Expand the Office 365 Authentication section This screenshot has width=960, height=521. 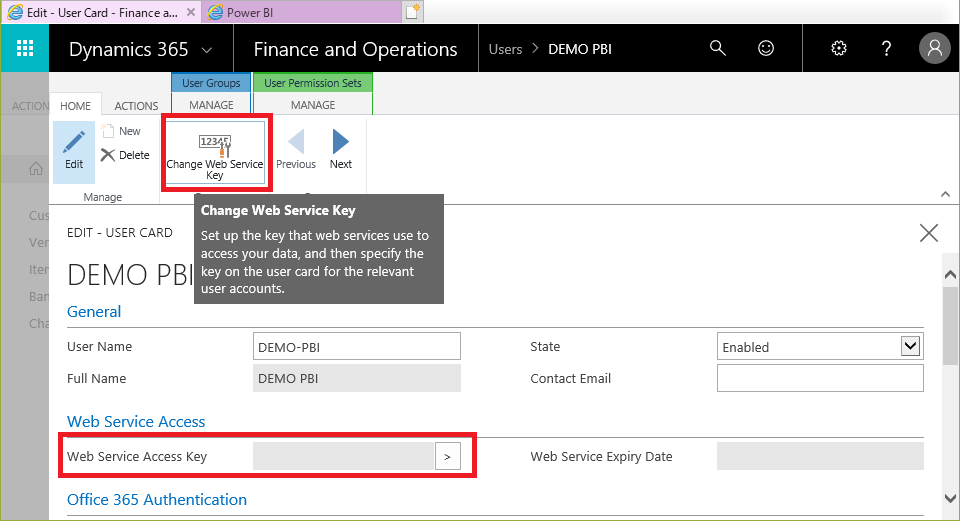157,500
